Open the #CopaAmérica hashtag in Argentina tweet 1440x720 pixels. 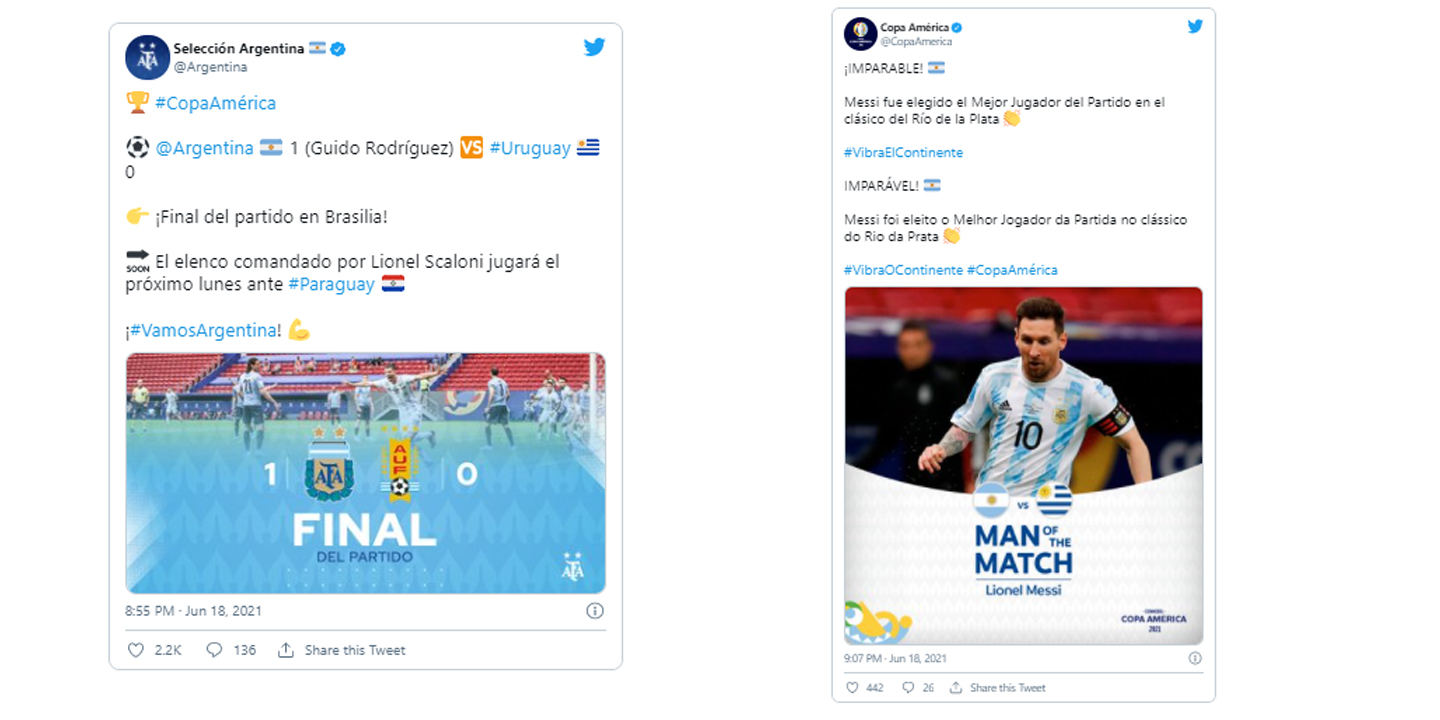click(215, 103)
